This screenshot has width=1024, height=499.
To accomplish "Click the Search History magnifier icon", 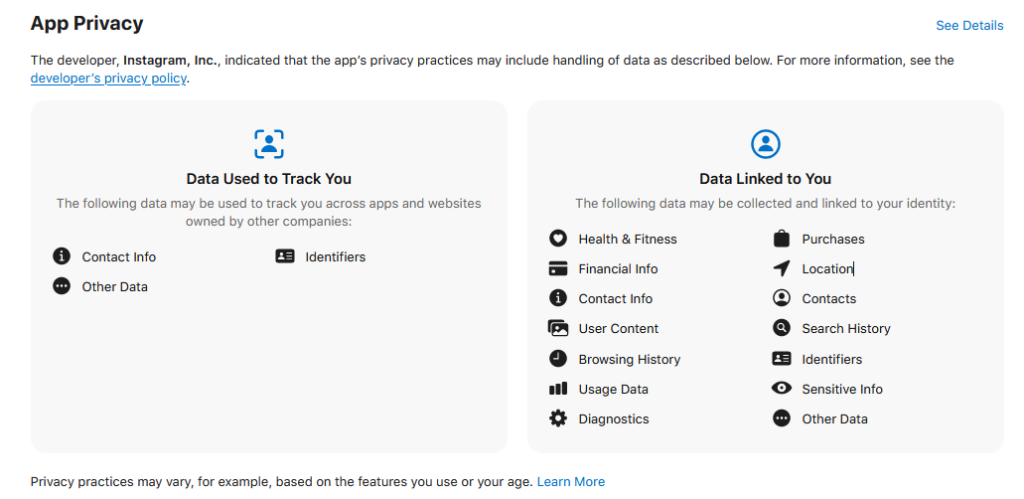I will tap(782, 328).
